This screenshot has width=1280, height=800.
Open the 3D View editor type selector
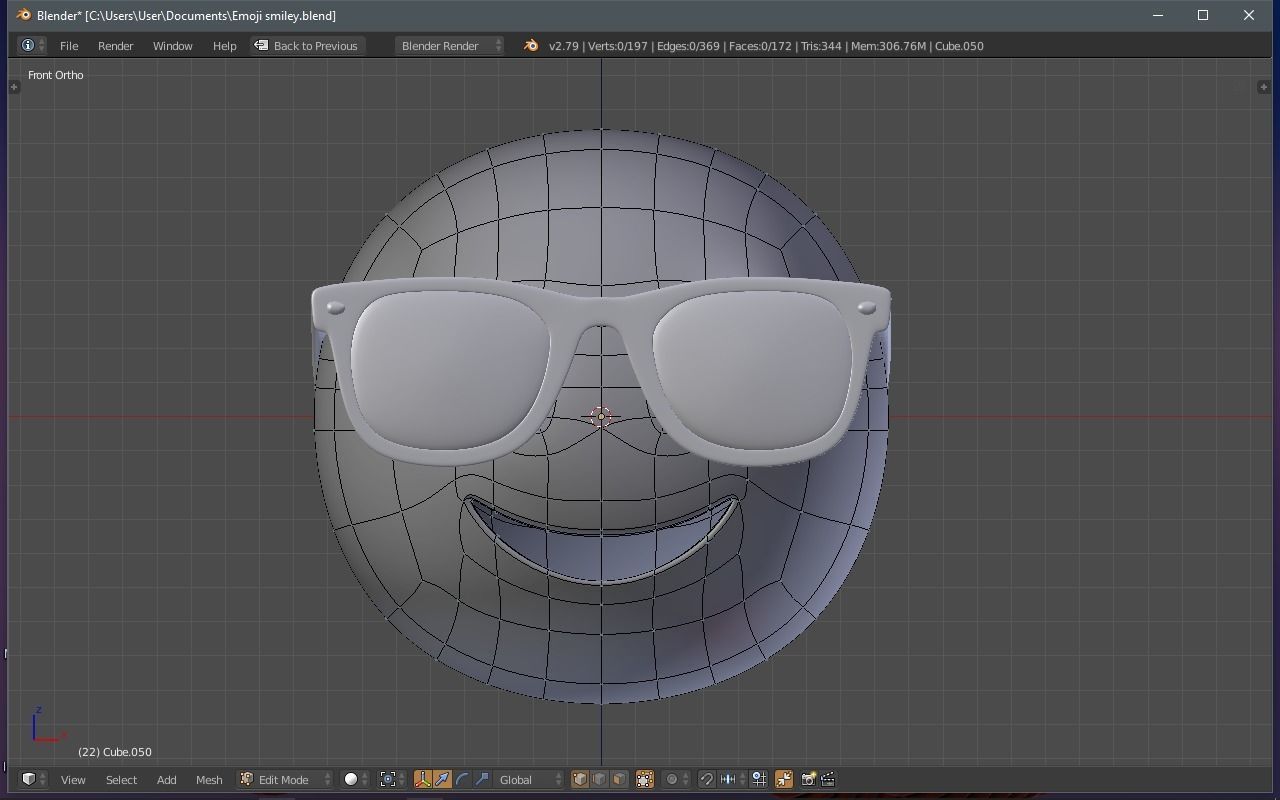(x=33, y=779)
